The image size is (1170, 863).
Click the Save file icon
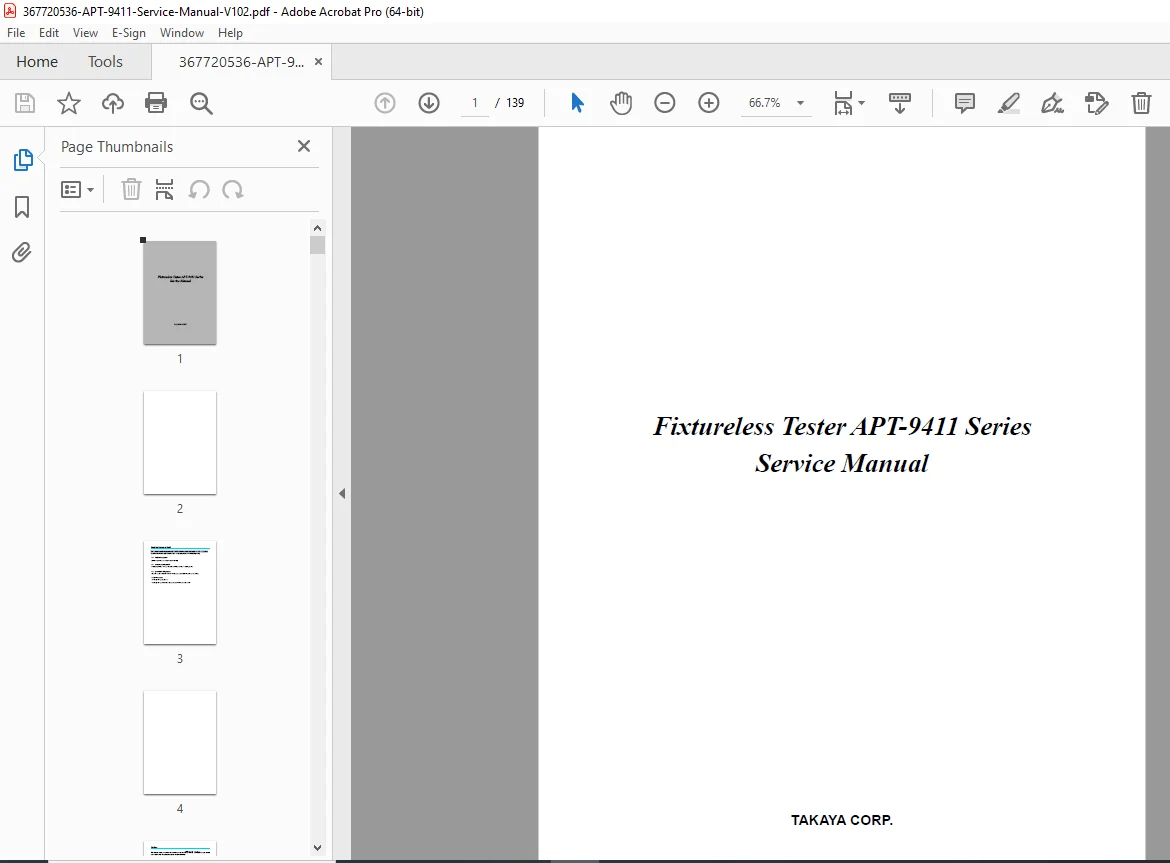[25, 103]
